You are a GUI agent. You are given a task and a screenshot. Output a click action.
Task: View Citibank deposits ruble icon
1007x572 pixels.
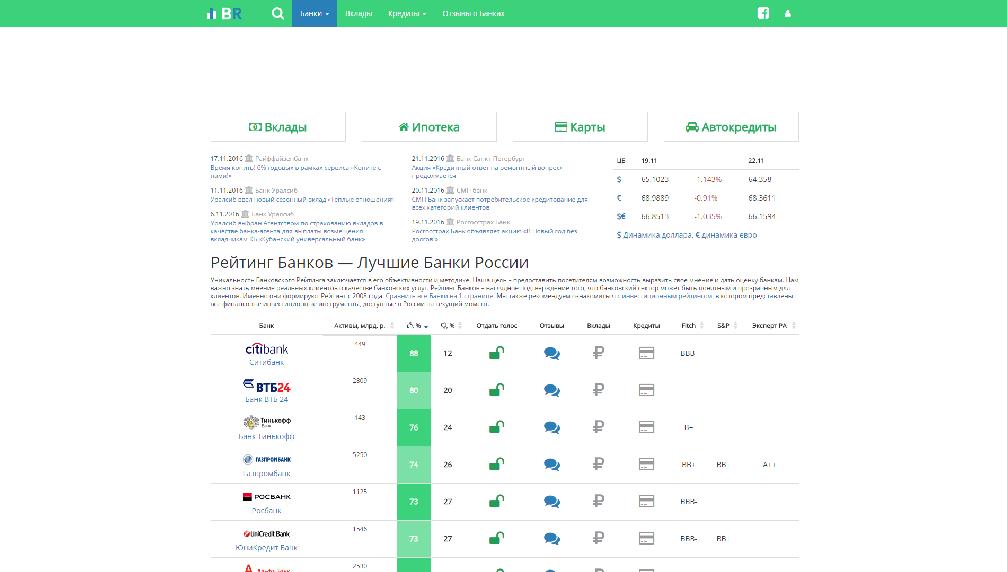point(598,352)
